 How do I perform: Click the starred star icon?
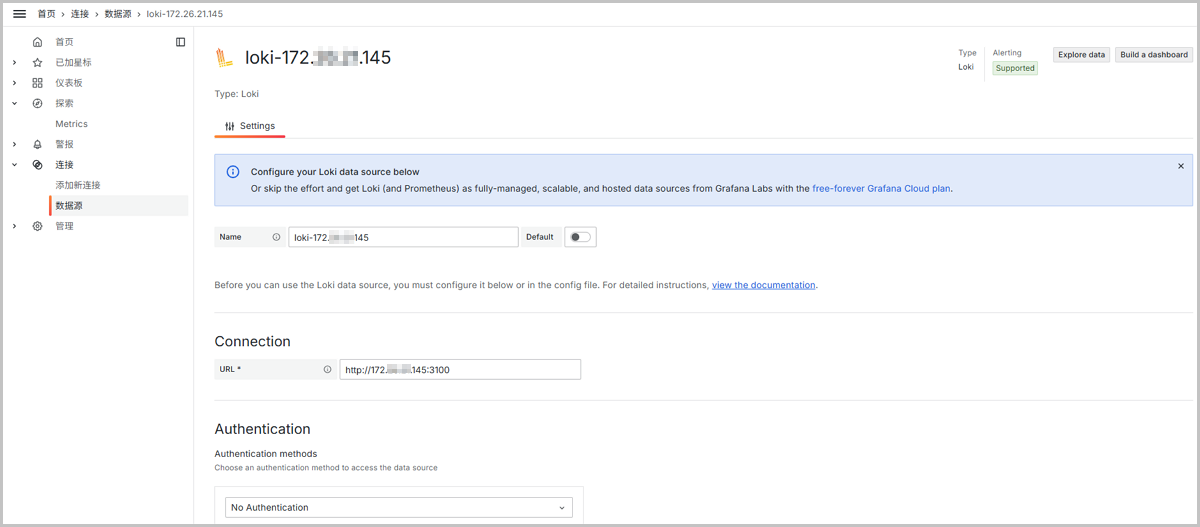(x=38, y=62)
